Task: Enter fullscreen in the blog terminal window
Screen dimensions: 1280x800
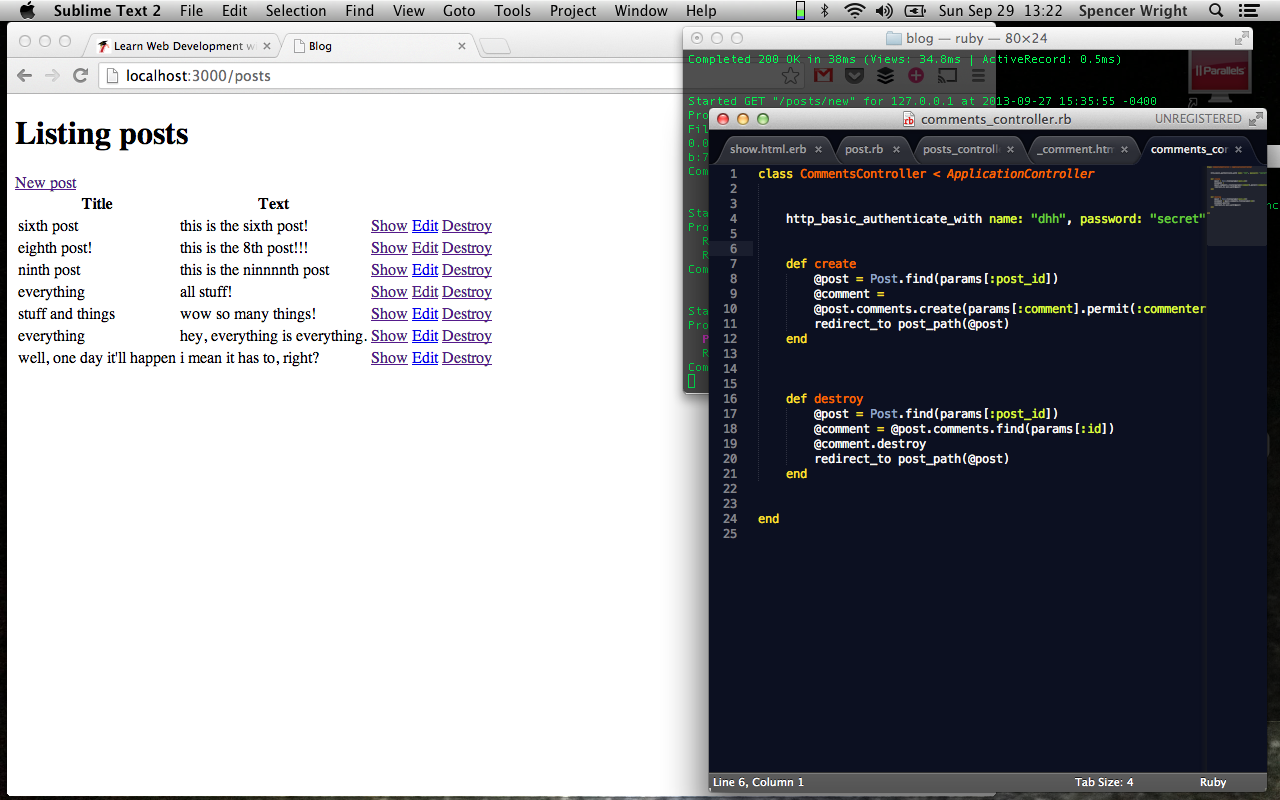Action: pyautogui.click(x=1242, y=38)
